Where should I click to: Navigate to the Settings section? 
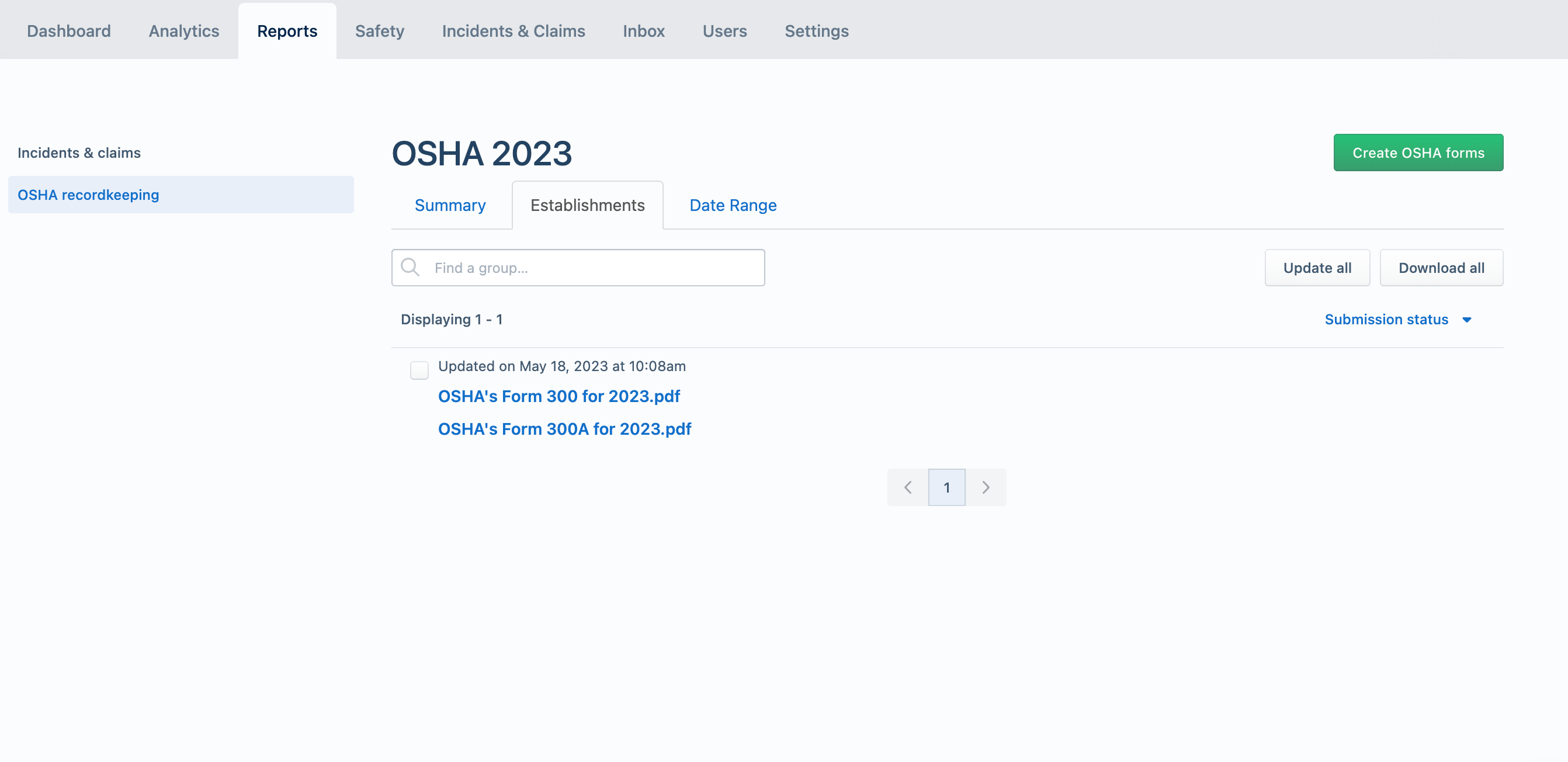(816, 30)
